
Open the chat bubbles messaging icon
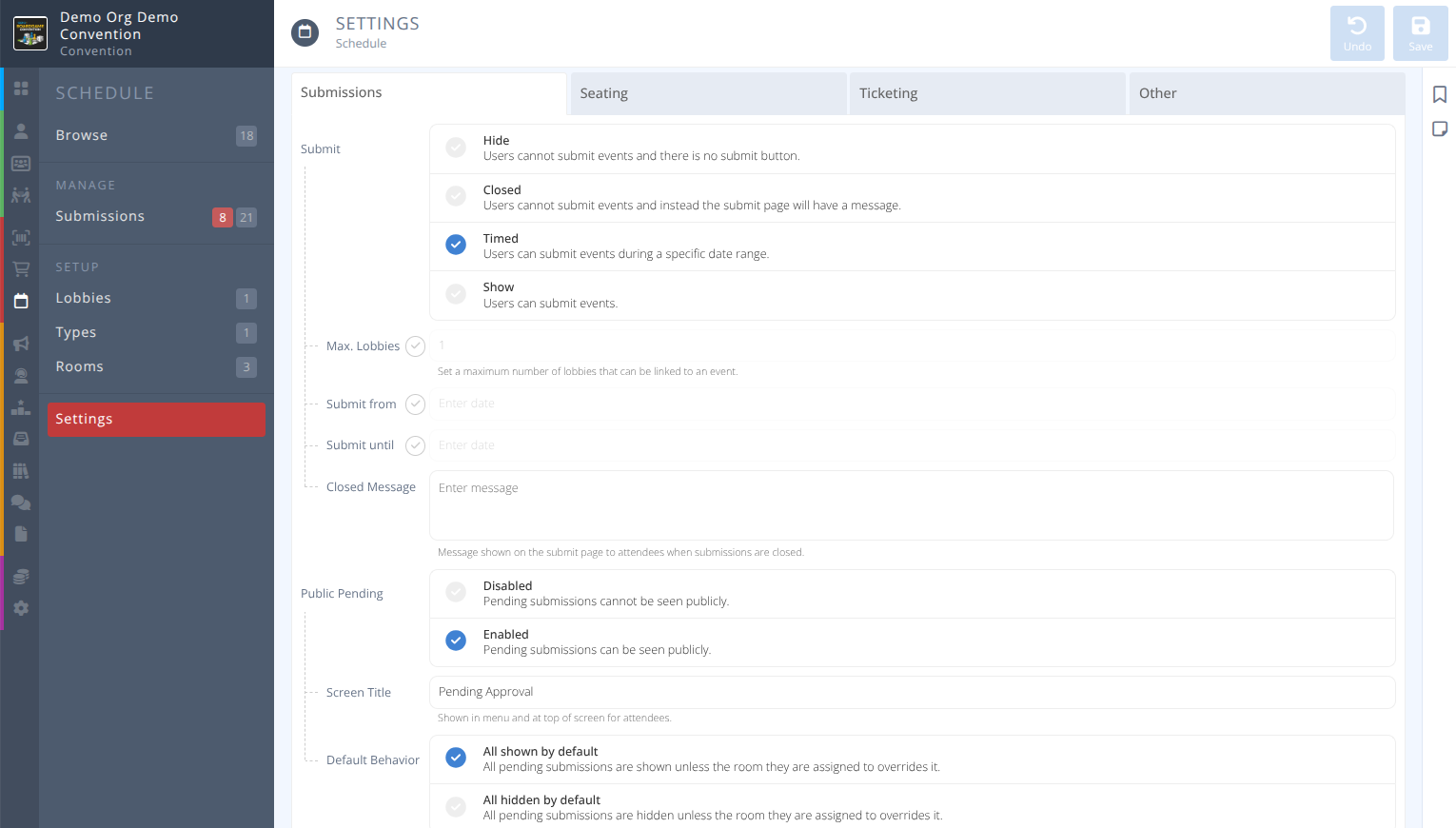click(x=20, y=503)
